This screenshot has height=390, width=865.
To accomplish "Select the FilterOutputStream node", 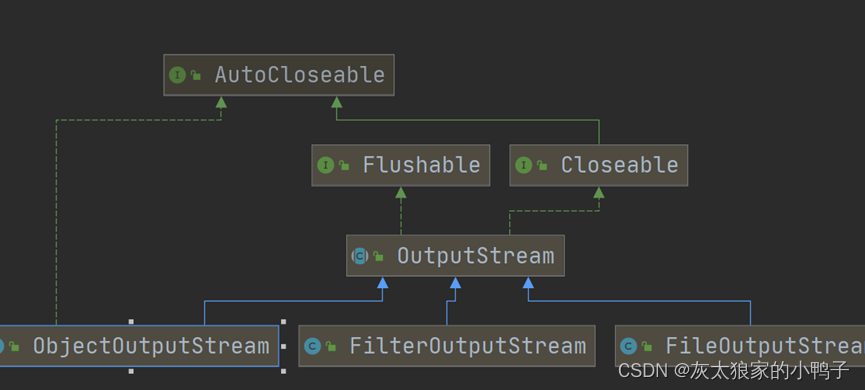I will (447, 346).
